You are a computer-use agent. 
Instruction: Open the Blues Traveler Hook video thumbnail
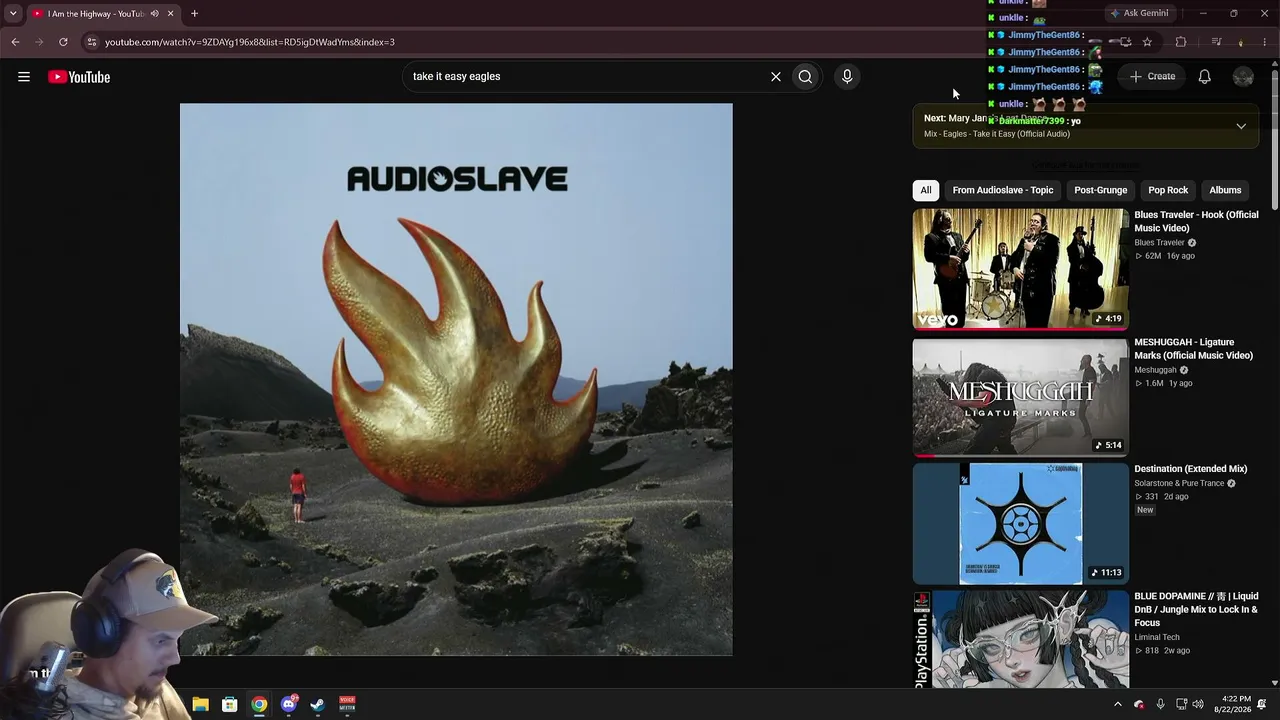(x=1020, y=269)
